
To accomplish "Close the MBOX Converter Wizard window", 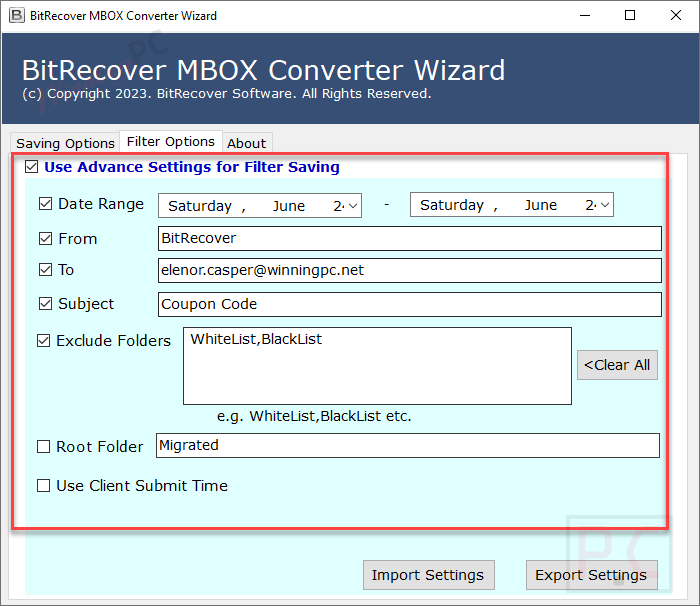I will [x=676, y=16].
